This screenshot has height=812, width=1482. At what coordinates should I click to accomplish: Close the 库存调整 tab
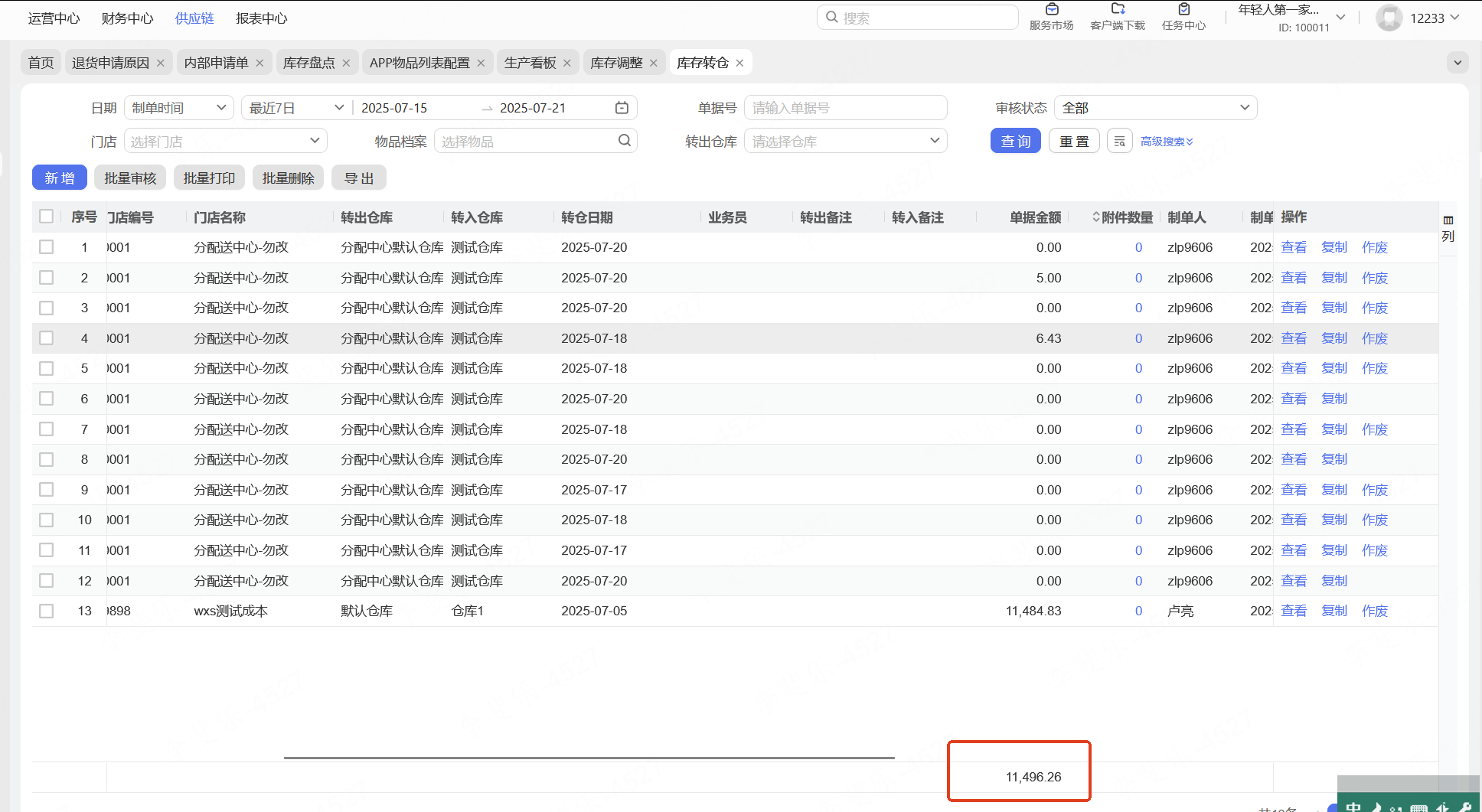click(654, 63)
